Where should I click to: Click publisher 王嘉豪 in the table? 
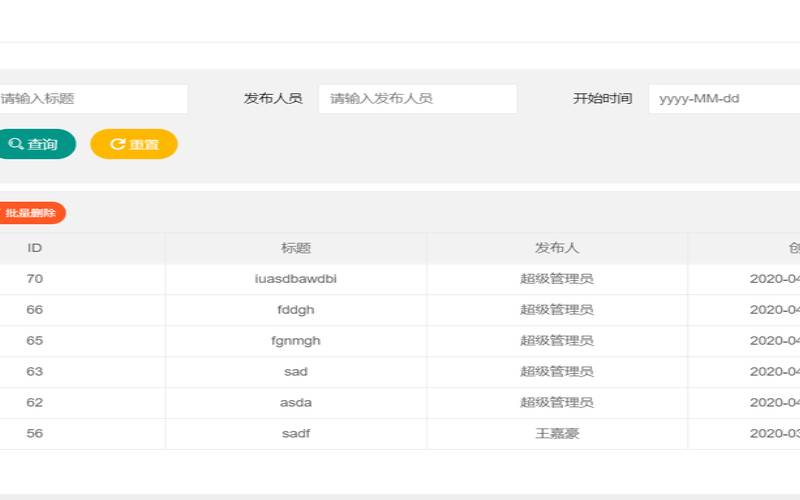pyautogui.click(x=557, y=434)
